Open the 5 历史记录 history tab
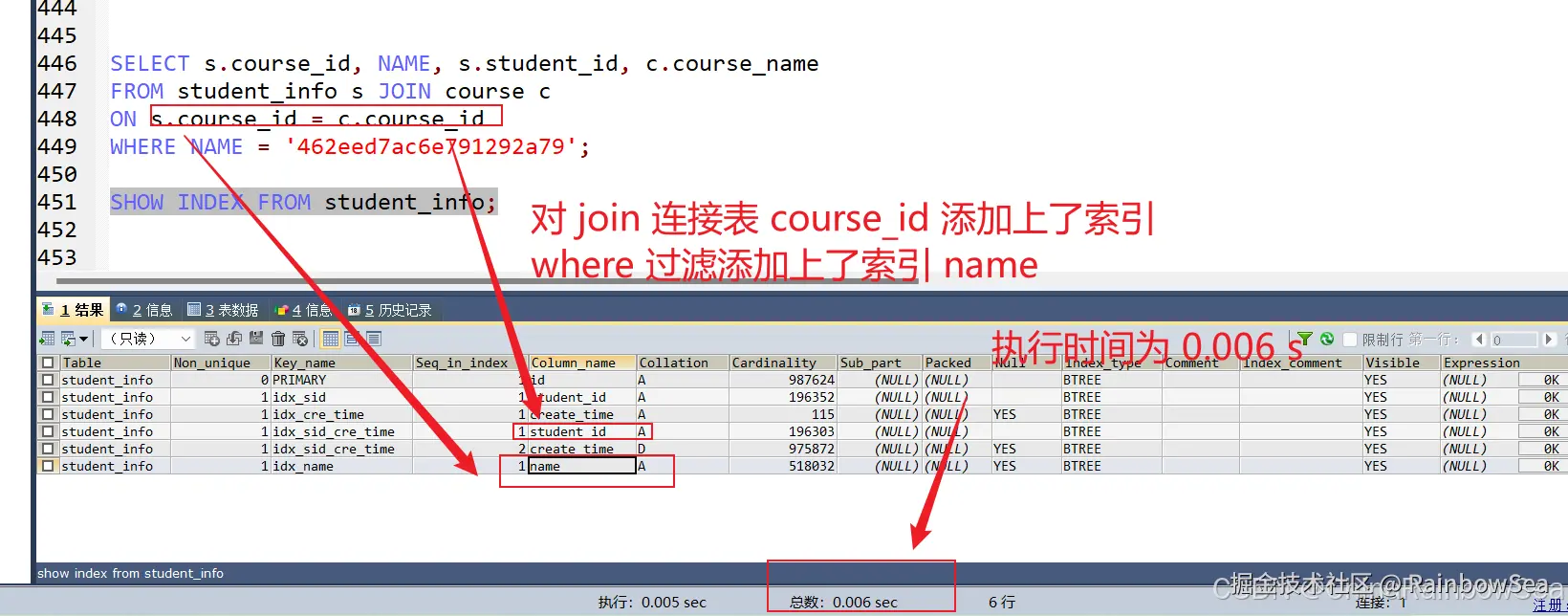Screen dimensions: 1568x616 pos(389,310)
